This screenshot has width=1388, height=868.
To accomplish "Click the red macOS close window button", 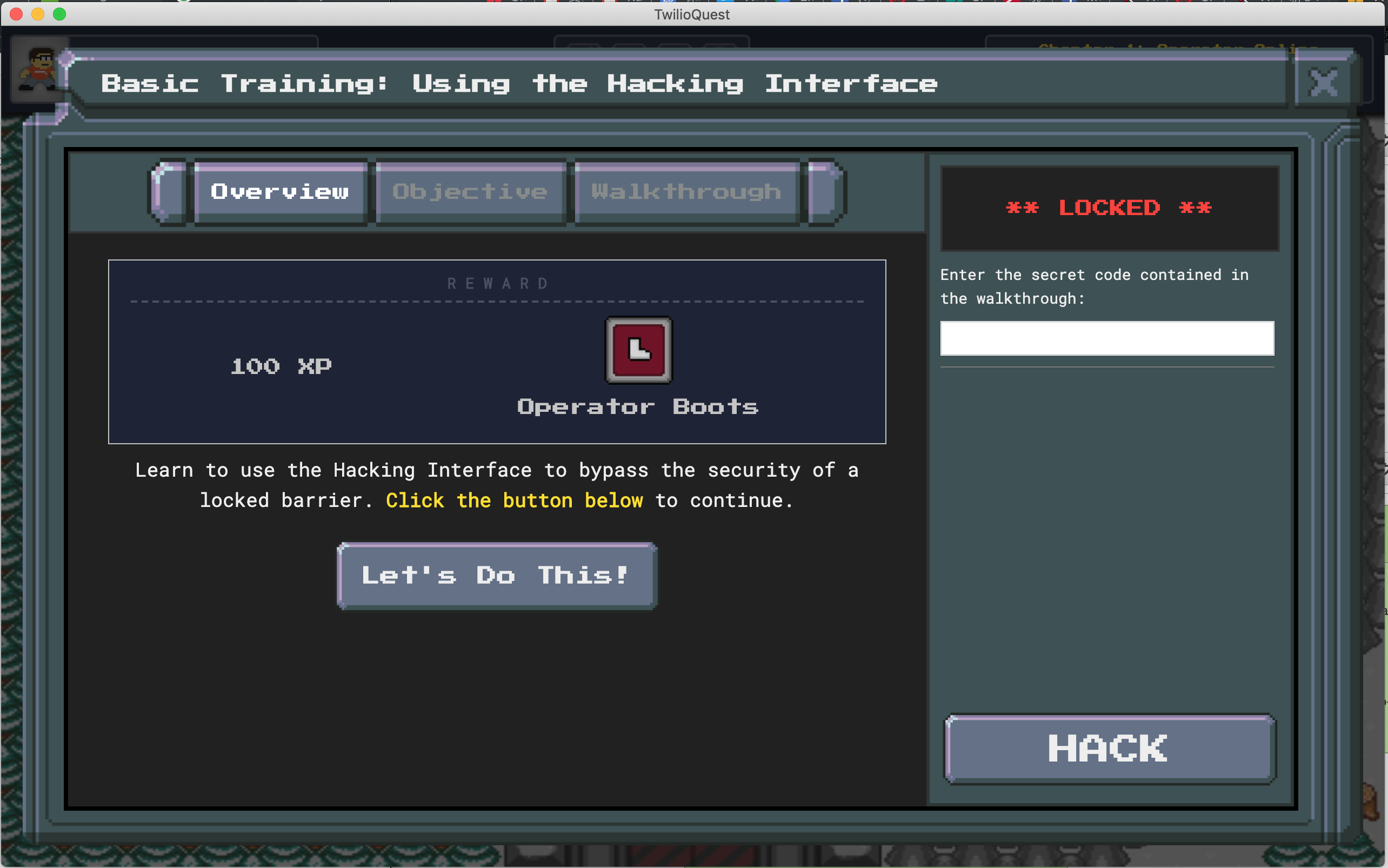I will (x=16, y=14).
